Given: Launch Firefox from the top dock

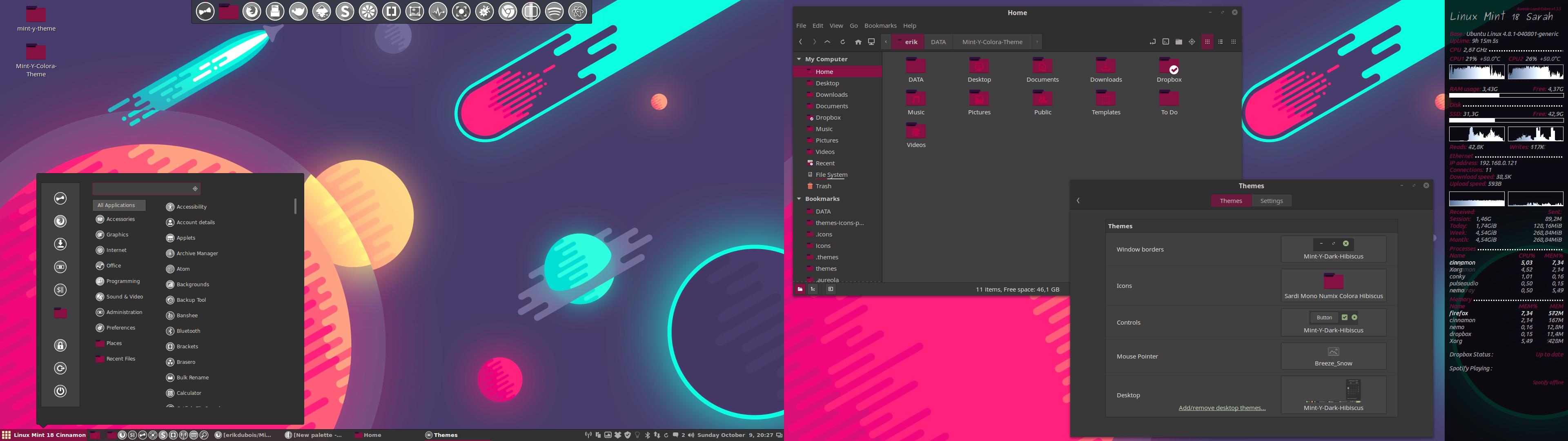Looking at the screenshot, I should (252, 11).
